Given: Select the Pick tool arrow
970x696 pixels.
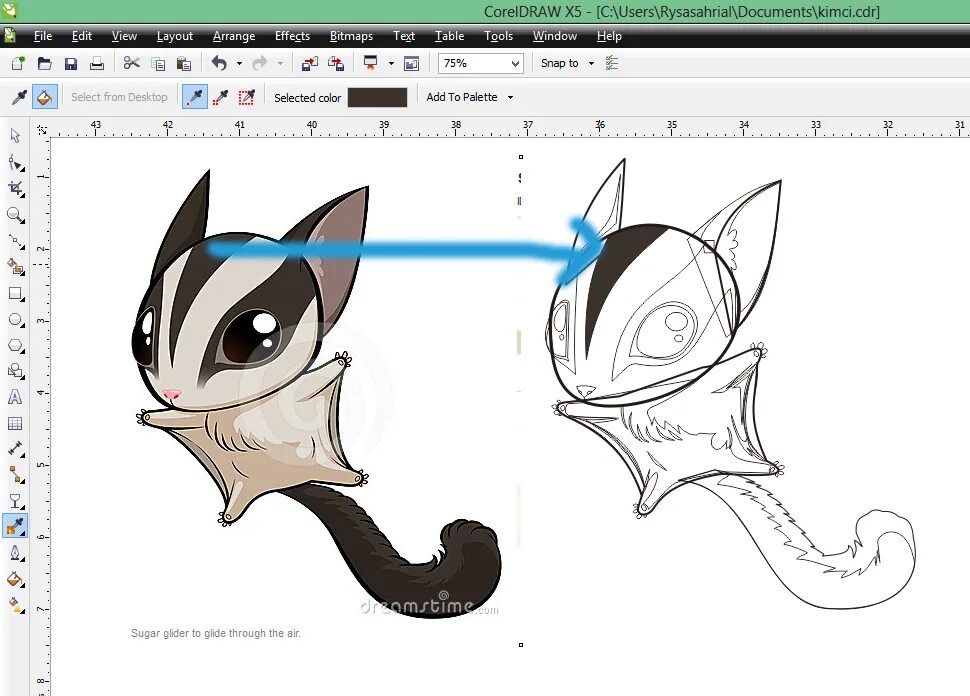Looking at the screenshot, I should 15,135.
